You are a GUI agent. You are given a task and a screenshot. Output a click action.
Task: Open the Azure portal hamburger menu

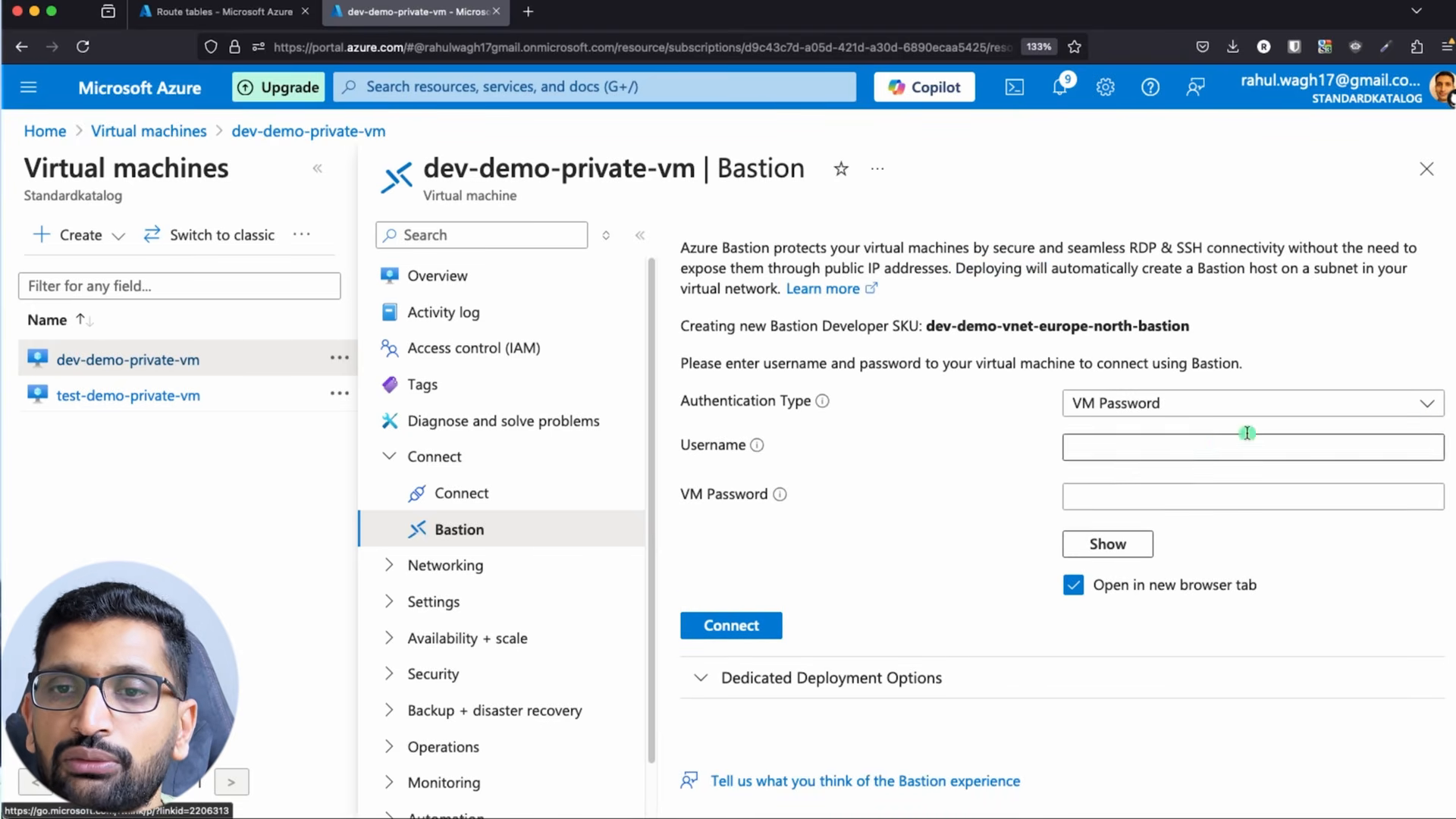click(28, 87)
